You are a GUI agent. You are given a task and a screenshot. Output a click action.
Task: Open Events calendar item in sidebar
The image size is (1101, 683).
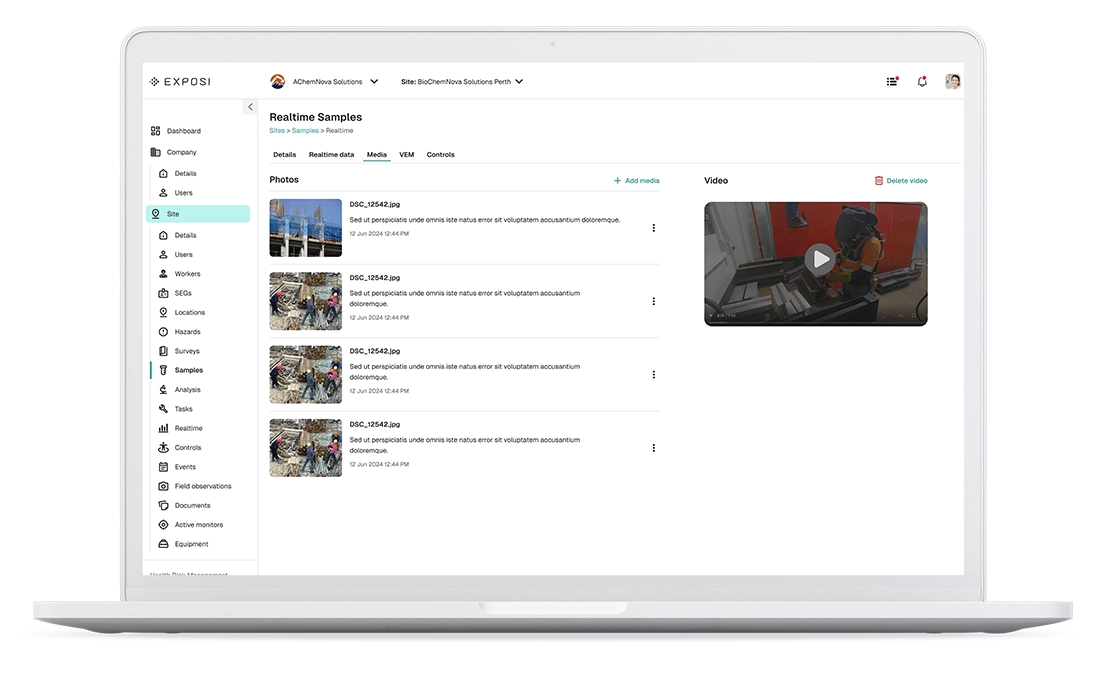[185, 467]
